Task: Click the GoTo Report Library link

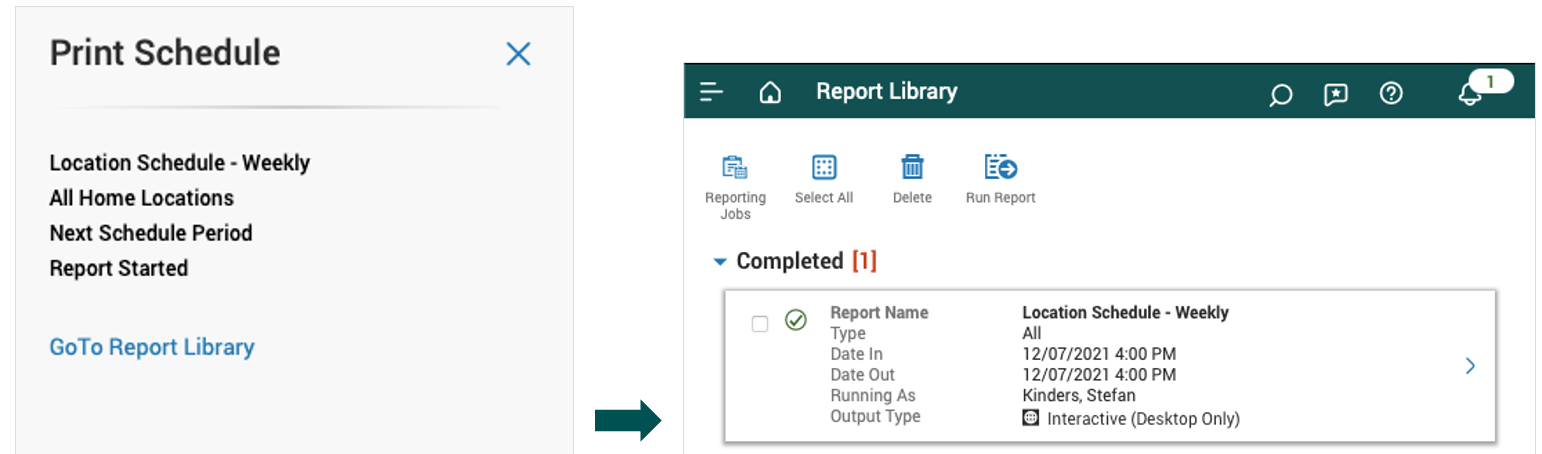Action: point(152,347)
